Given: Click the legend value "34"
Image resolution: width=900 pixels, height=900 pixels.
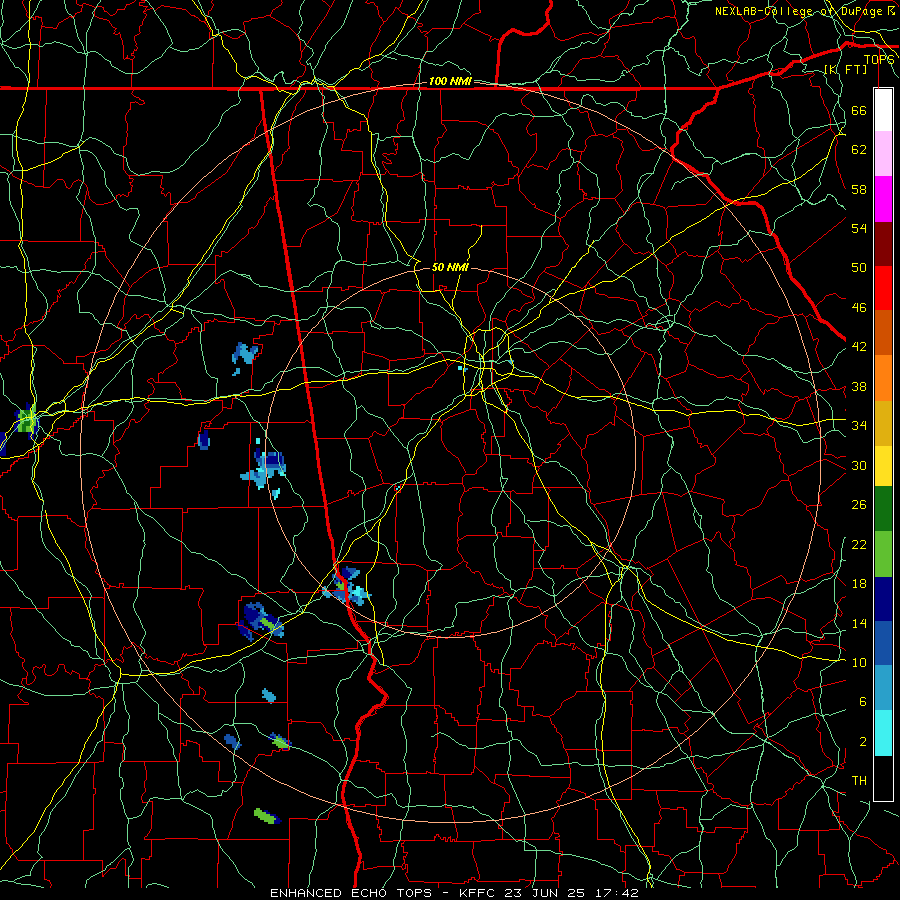Looking at the screenshot, I should coord(859,426).
